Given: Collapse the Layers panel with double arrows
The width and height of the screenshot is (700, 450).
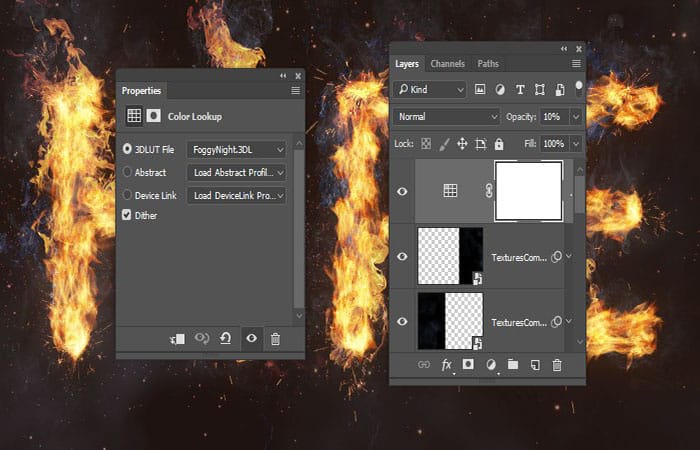Looking at the screenshot, I should pyautogui.click(x=564, y=49).
